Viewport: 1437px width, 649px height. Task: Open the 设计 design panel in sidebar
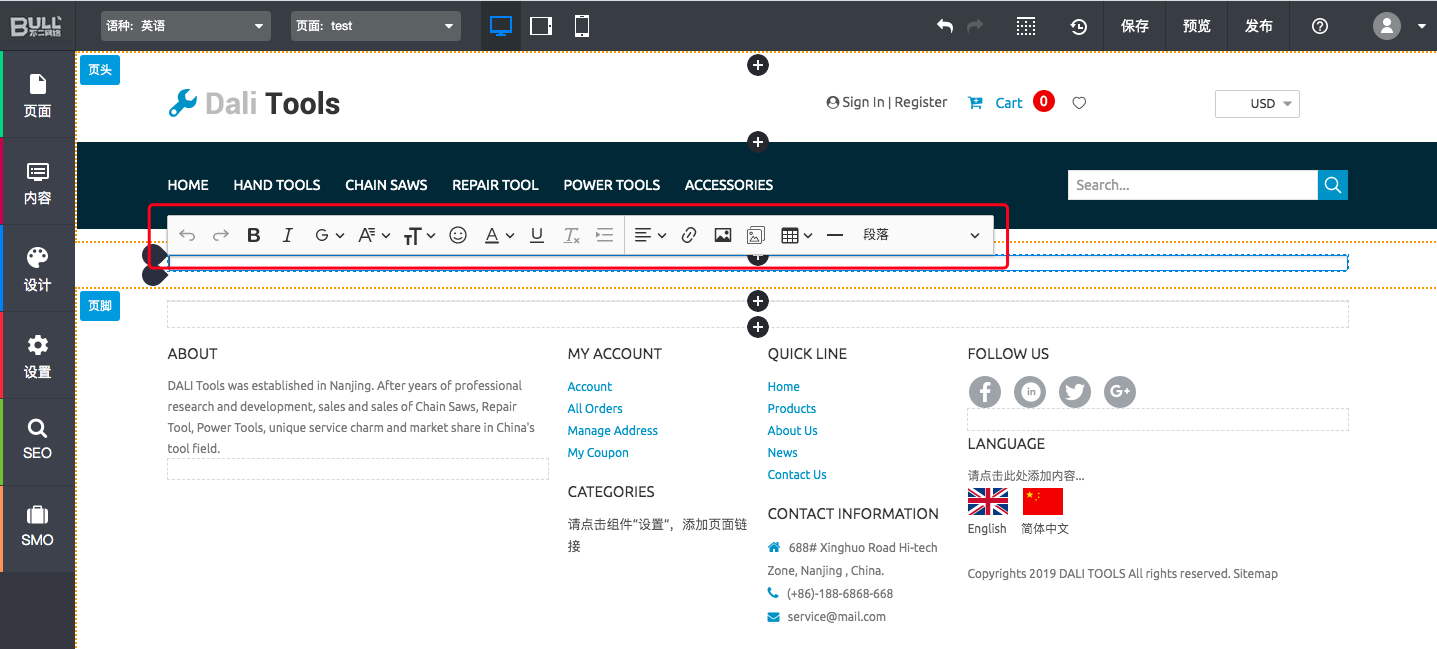tap(37, 269)
